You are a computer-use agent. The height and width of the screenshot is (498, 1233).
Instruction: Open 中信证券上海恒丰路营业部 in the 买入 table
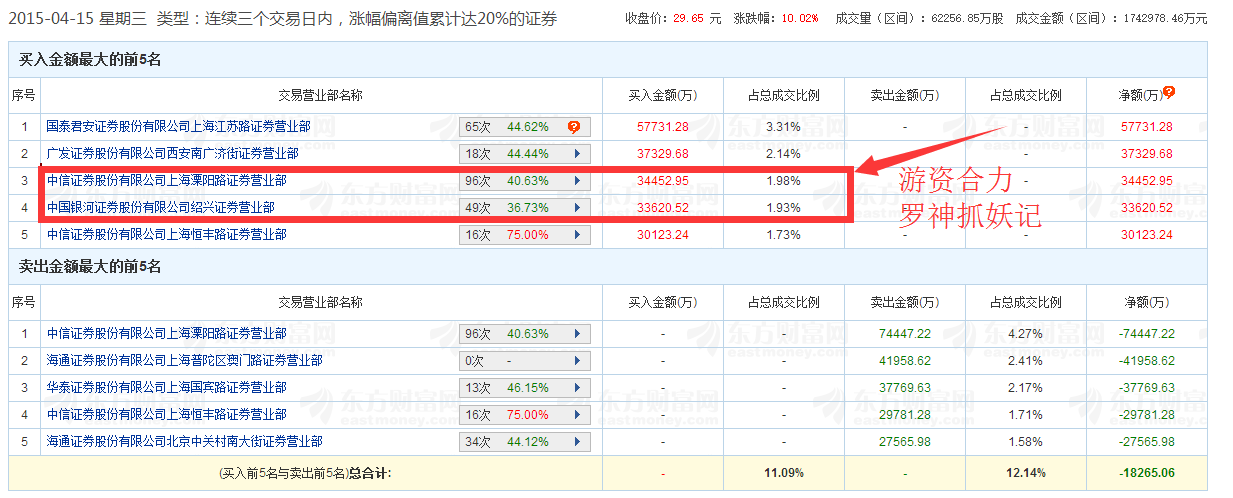[166, 235]
